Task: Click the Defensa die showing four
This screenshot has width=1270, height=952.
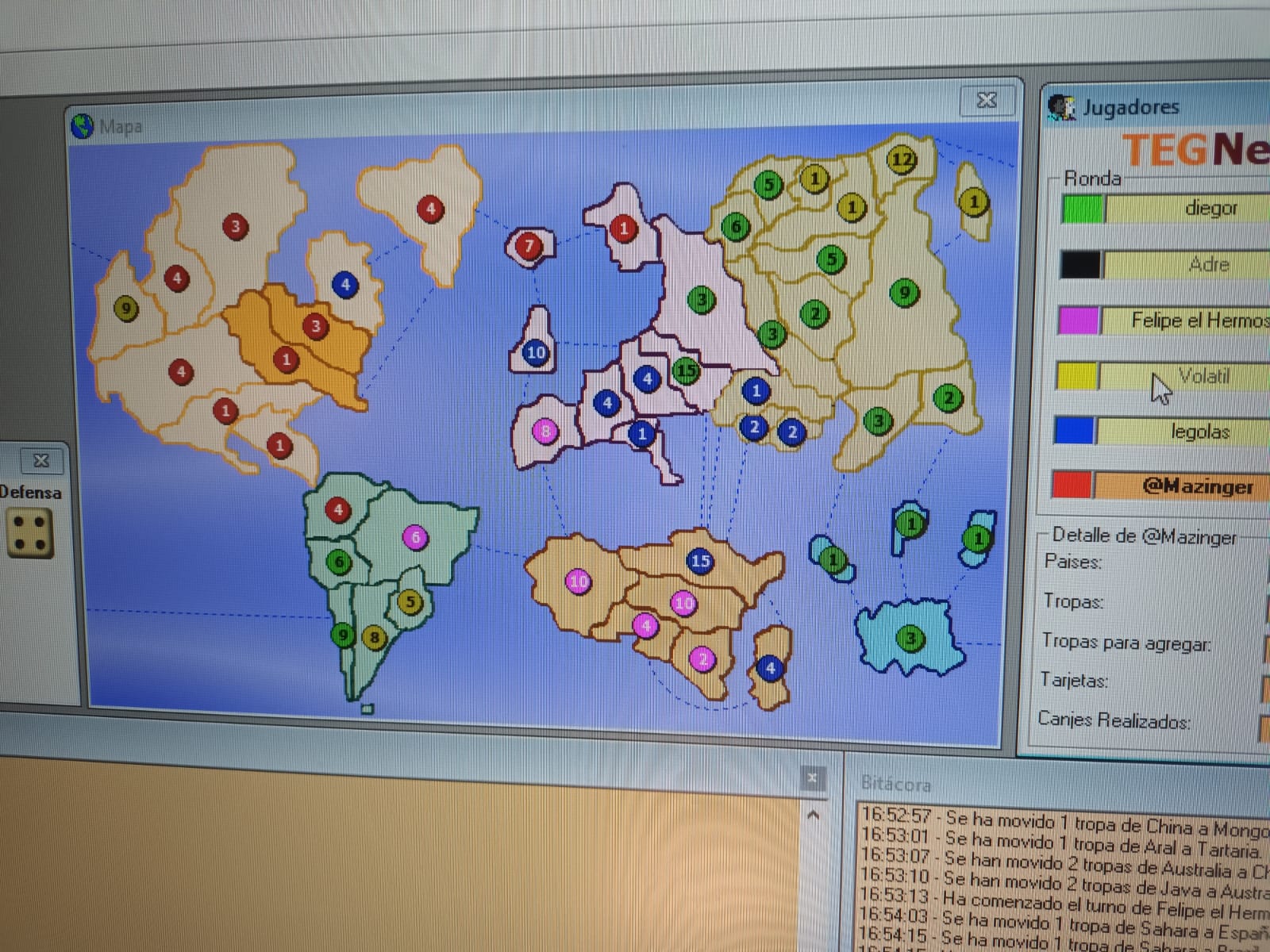Action: click(x=30, y=532)
